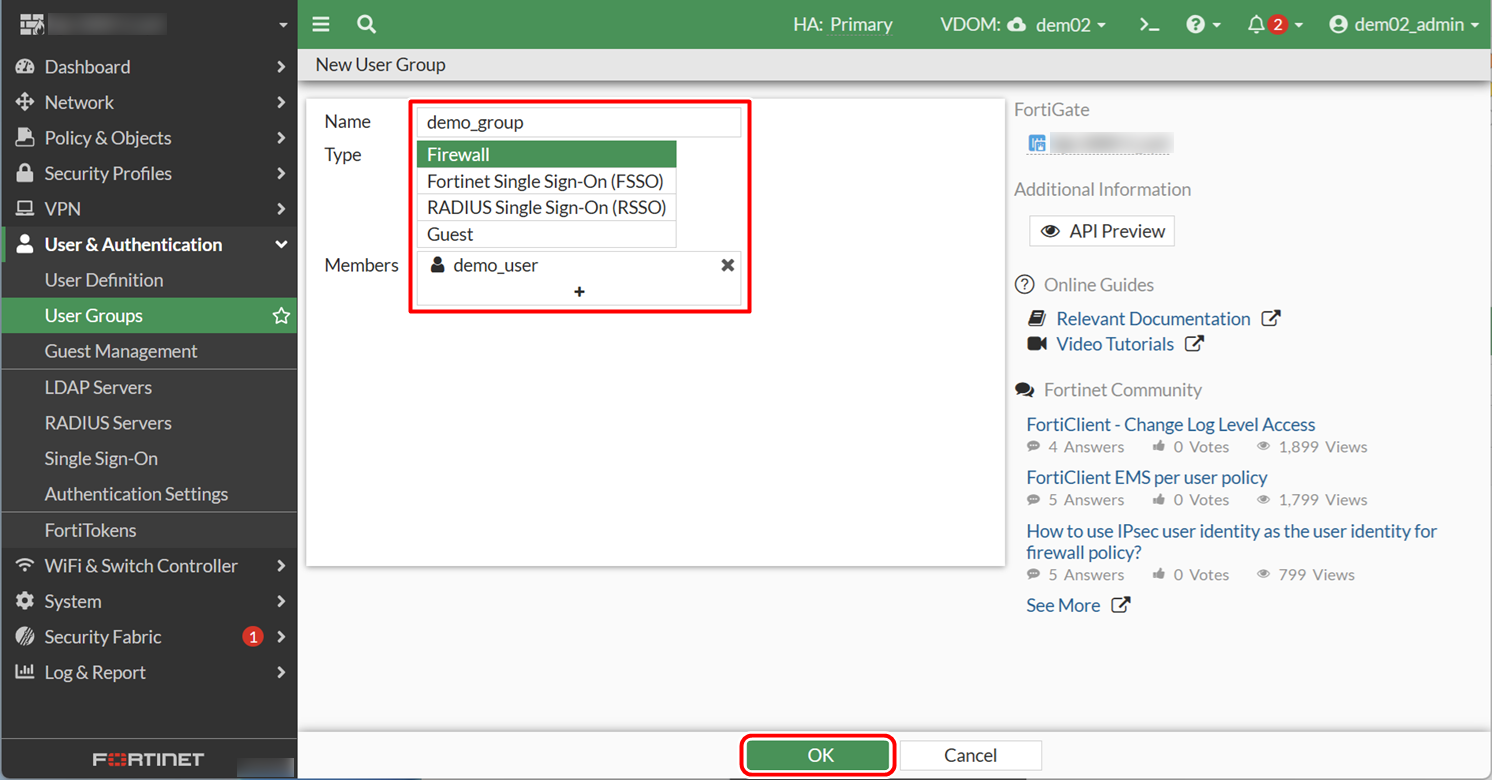The height and width of the screenshot is (780, 1492).
Task: Open the help question mark icon
Action: (x=1195, y=25)
